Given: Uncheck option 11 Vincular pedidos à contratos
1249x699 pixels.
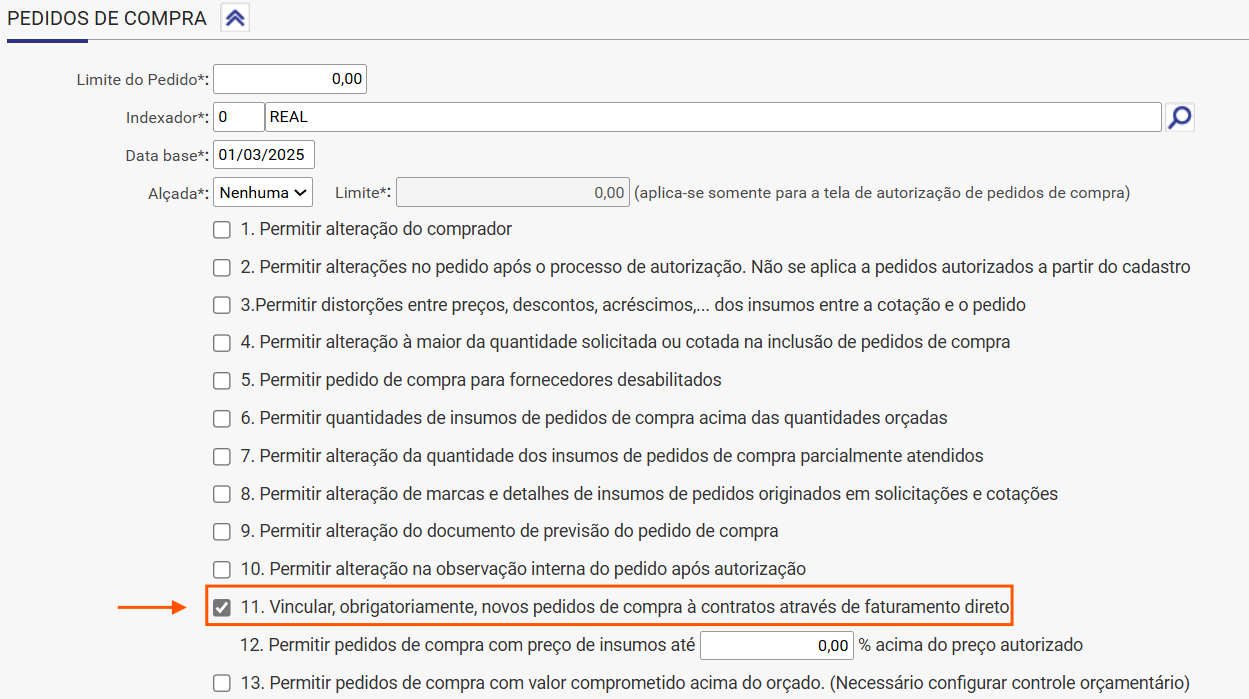Looking at the screenshot, I should [222, 607].
